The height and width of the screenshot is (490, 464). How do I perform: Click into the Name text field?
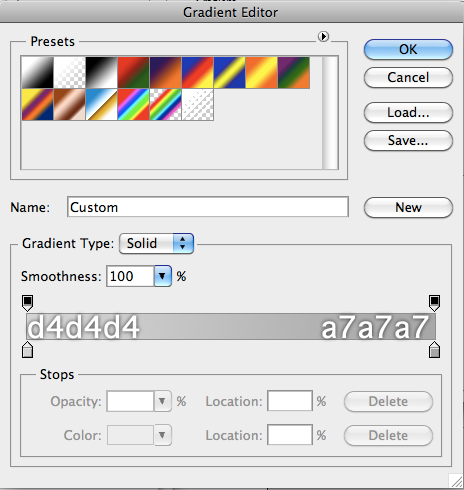pyautogui.click(x=208, y=207)
